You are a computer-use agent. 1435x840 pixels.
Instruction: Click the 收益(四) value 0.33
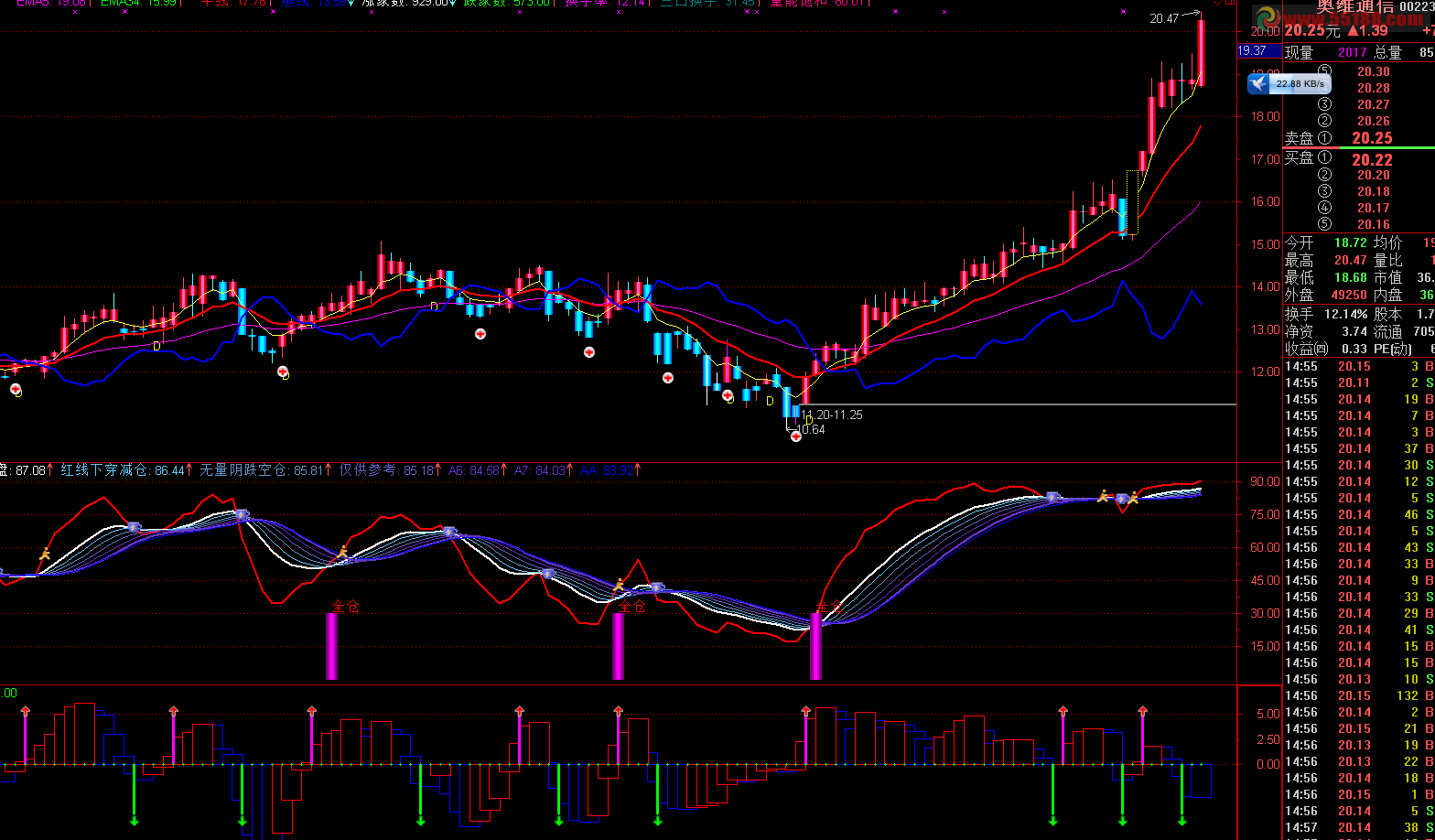pyautogui.click(x=1354, y=349)
